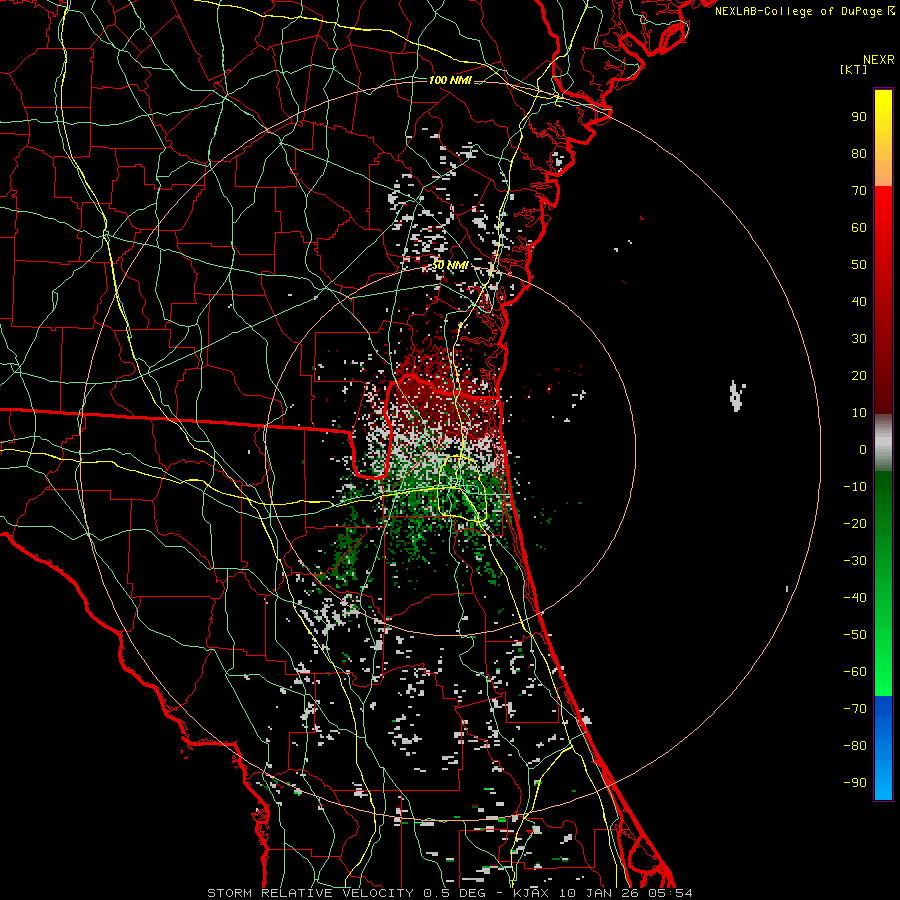Click the 40 value on velocity scale
The width and height of the screenshot is (900, 900).
pyautogui.click(x=859, y=301)
